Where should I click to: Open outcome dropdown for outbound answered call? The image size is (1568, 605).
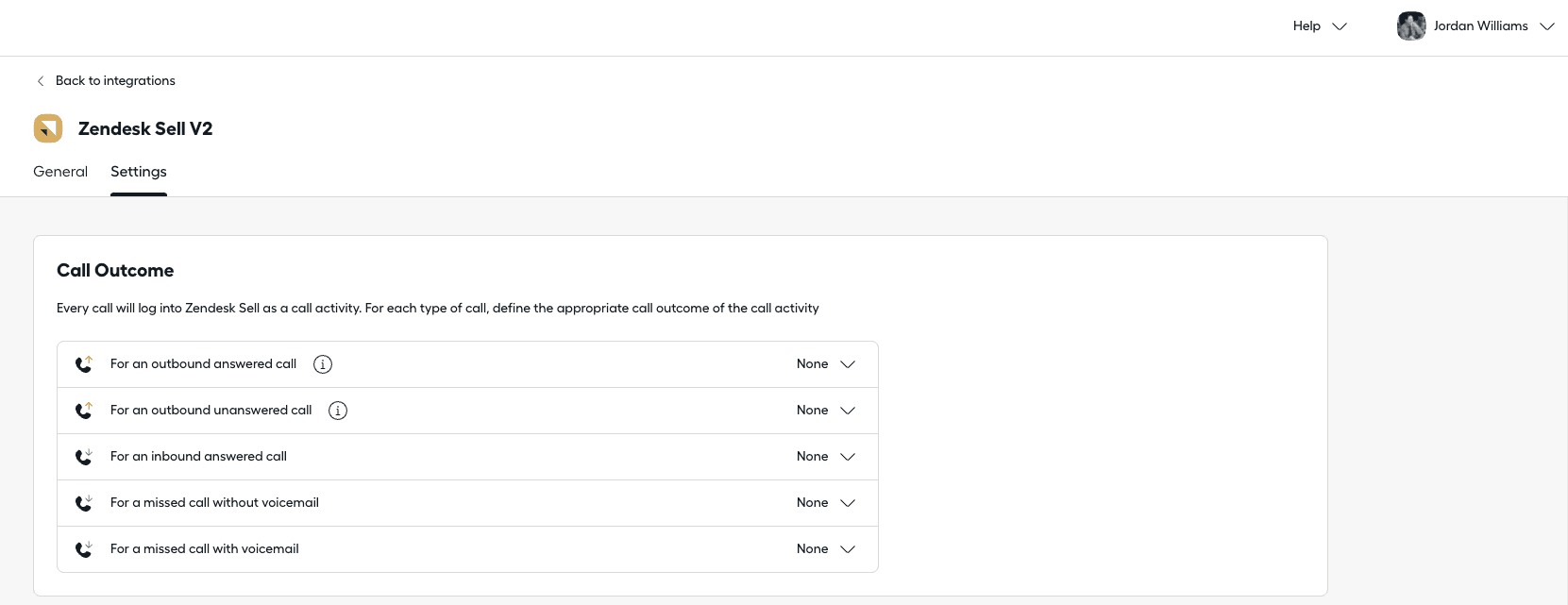click(826, 364)
